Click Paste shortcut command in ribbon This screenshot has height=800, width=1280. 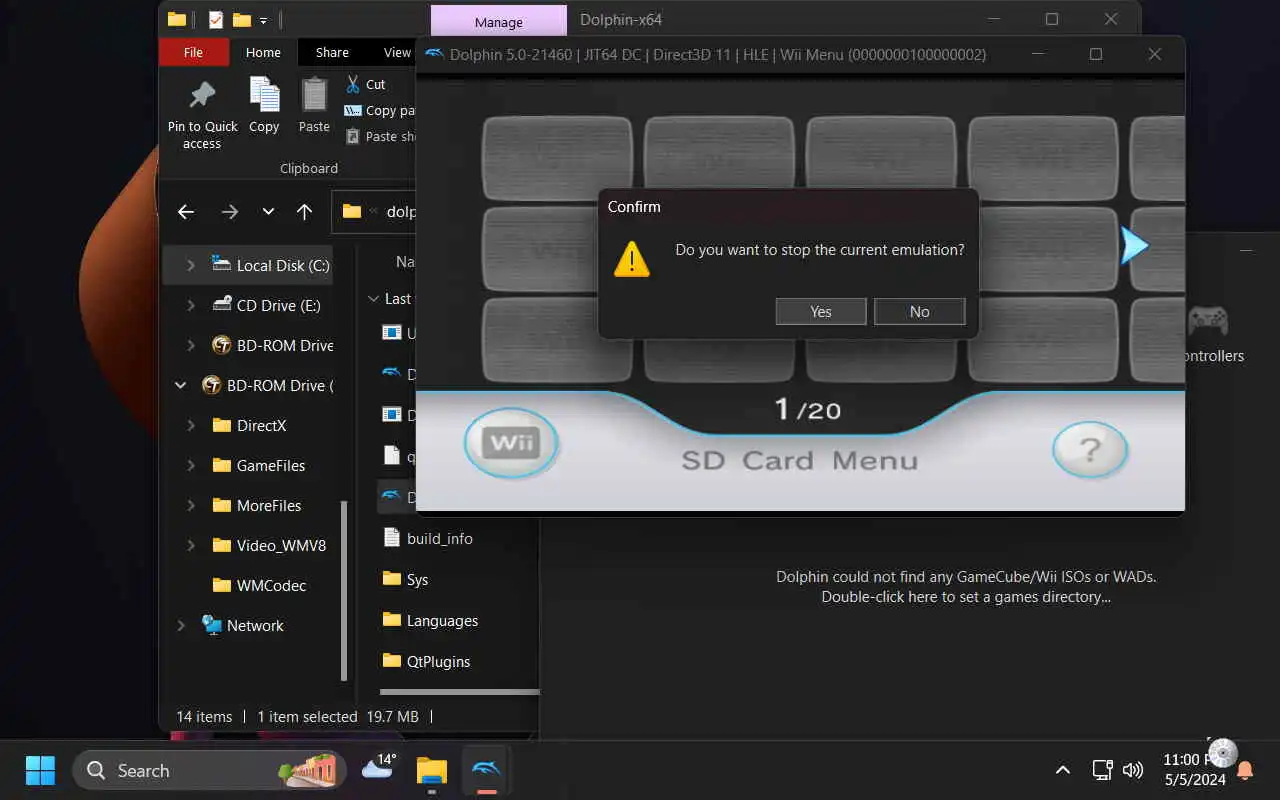click(x=380, y=136)
